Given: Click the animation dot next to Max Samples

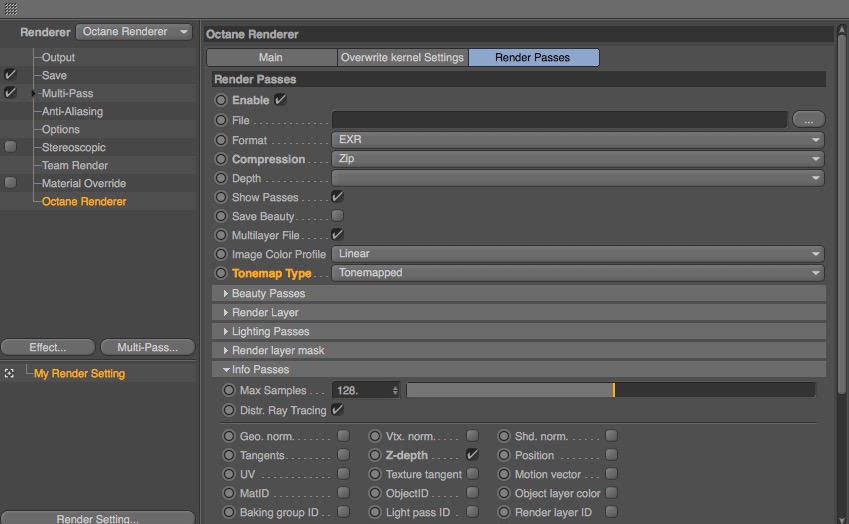Looking at the screenshot, I should 229,390.
